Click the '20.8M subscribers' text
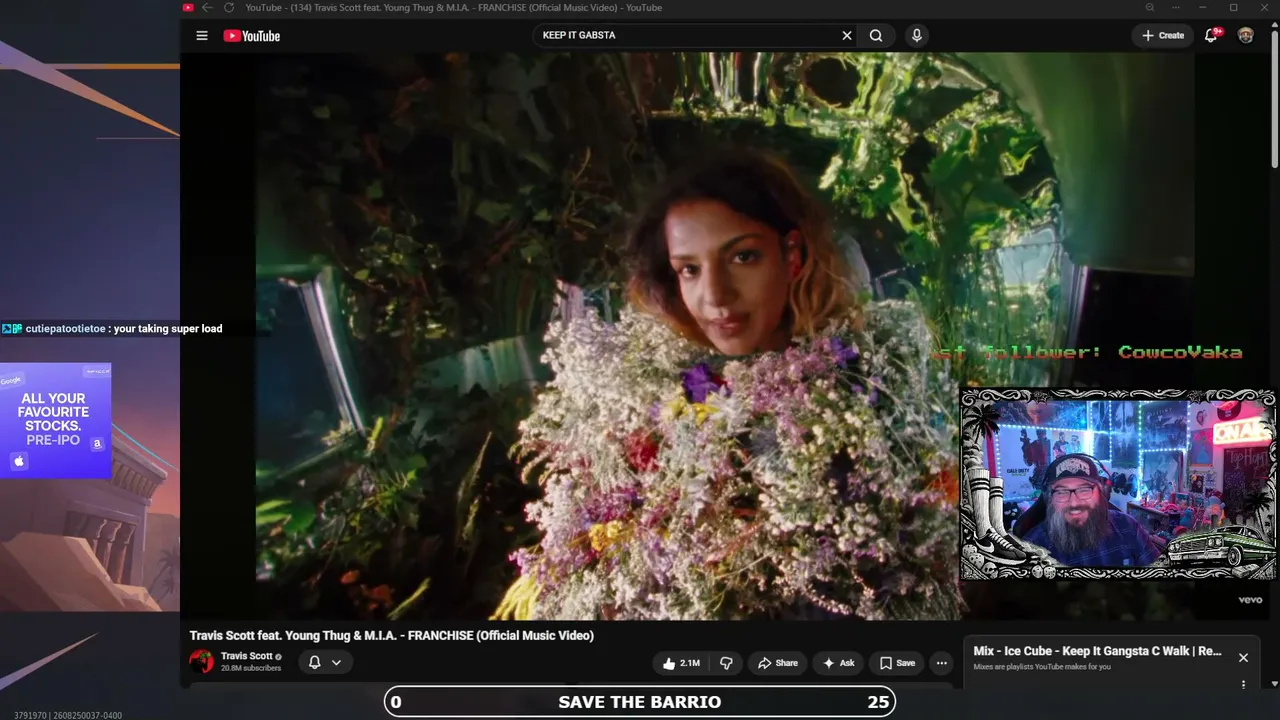 251,668
